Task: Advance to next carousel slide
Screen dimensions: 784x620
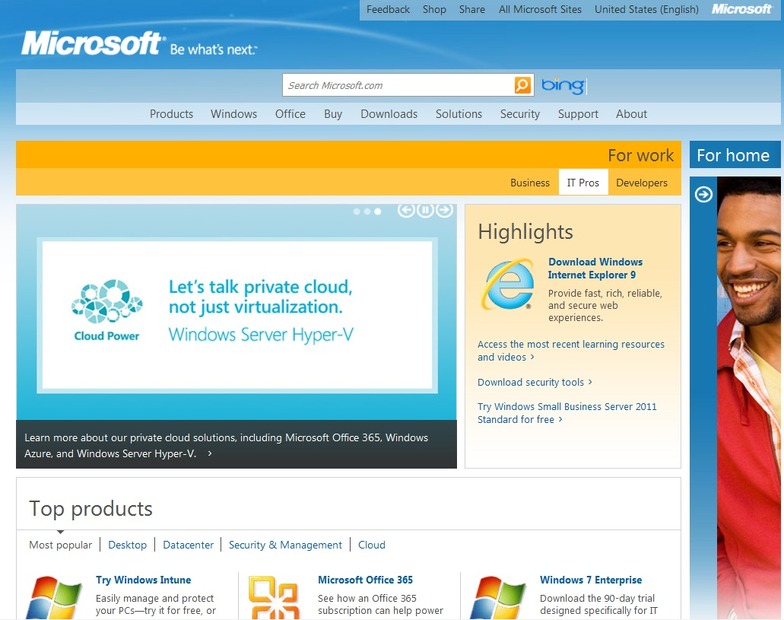Action: tap(444, 210)
